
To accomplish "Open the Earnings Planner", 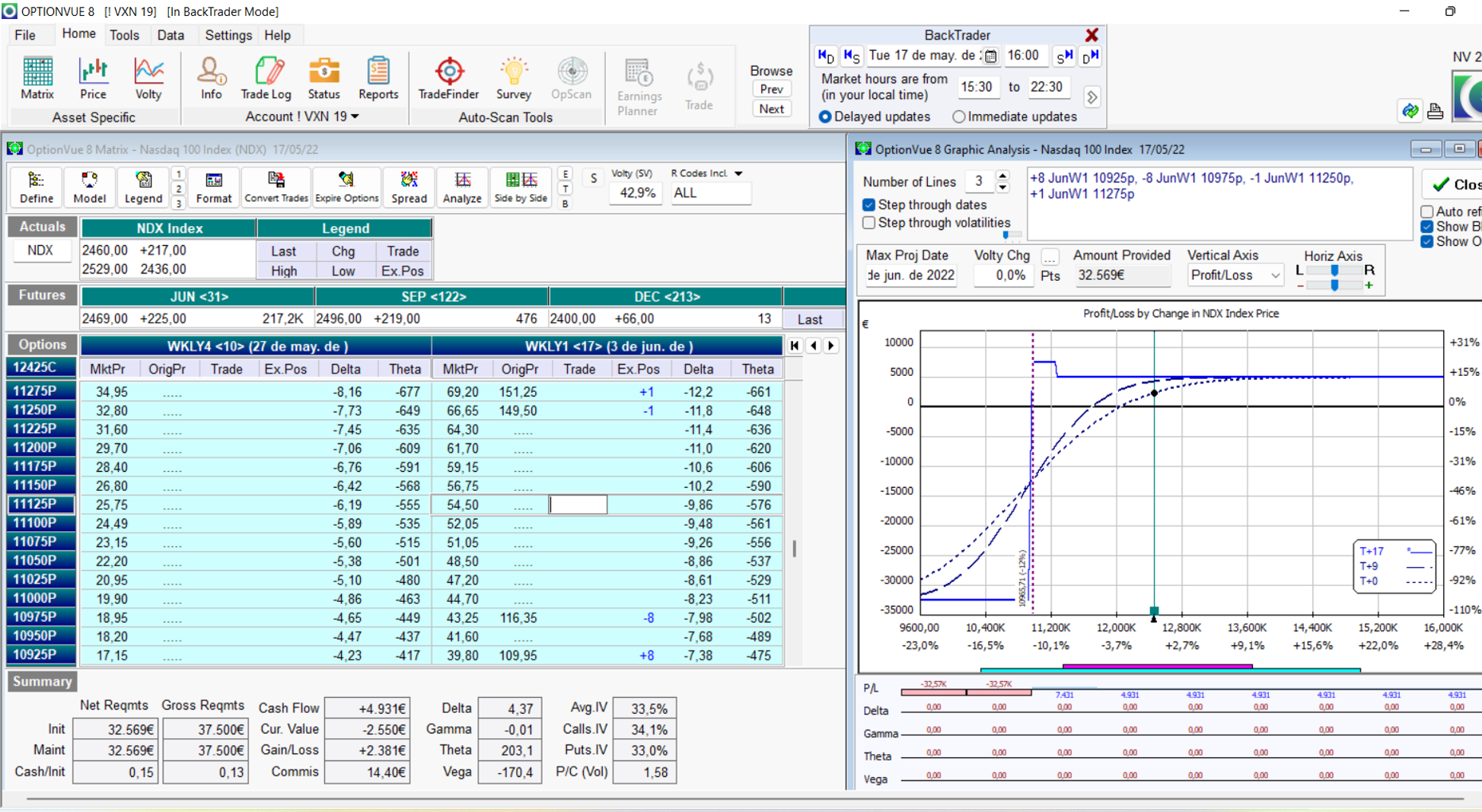I will pos(639,88).
